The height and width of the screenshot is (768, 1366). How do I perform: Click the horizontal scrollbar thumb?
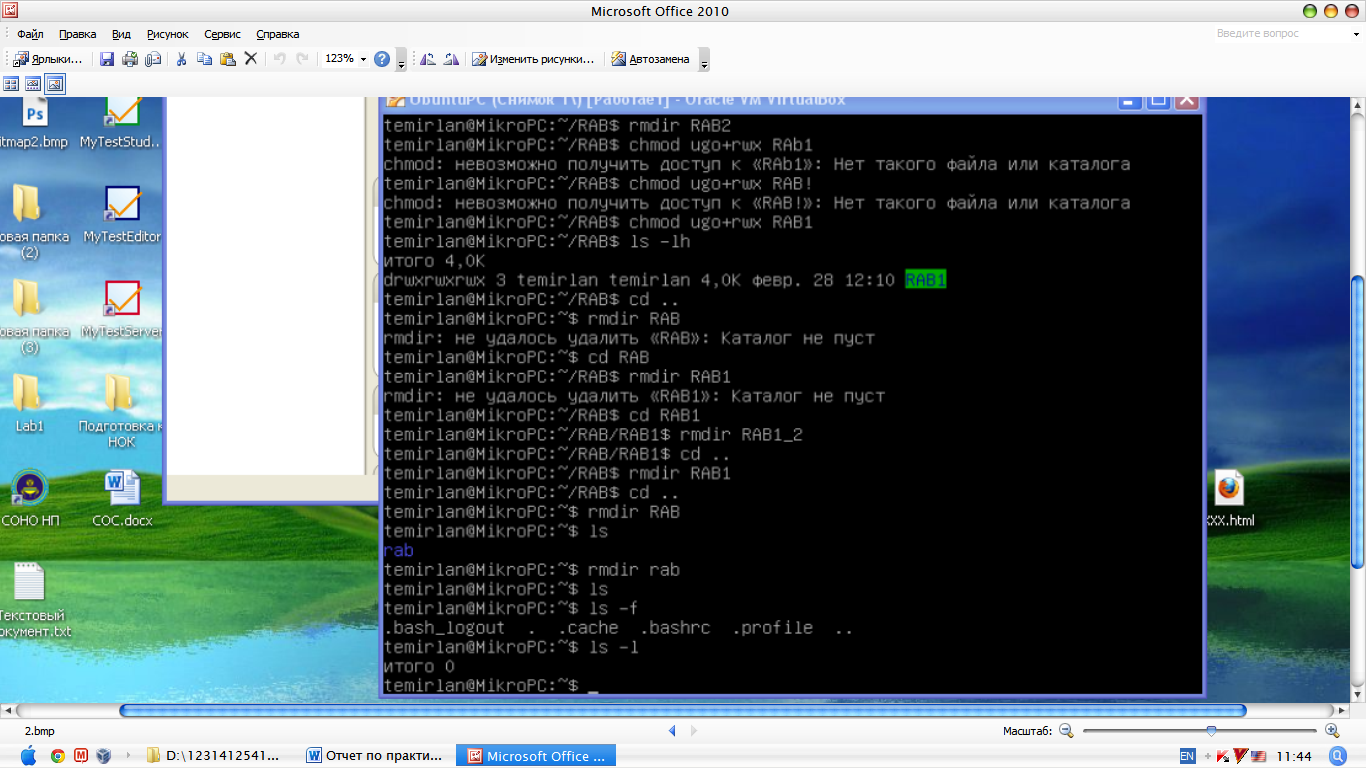click(x=682, y=711)
